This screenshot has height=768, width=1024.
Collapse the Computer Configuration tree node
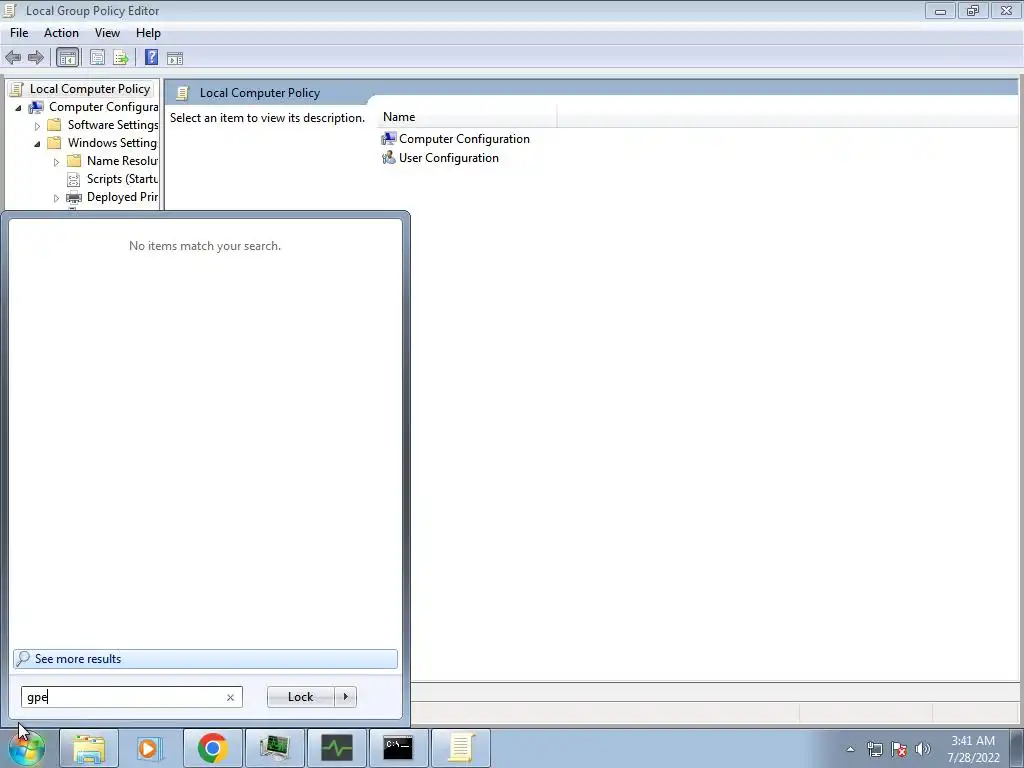pyautogui.click(x=18, y=108)
